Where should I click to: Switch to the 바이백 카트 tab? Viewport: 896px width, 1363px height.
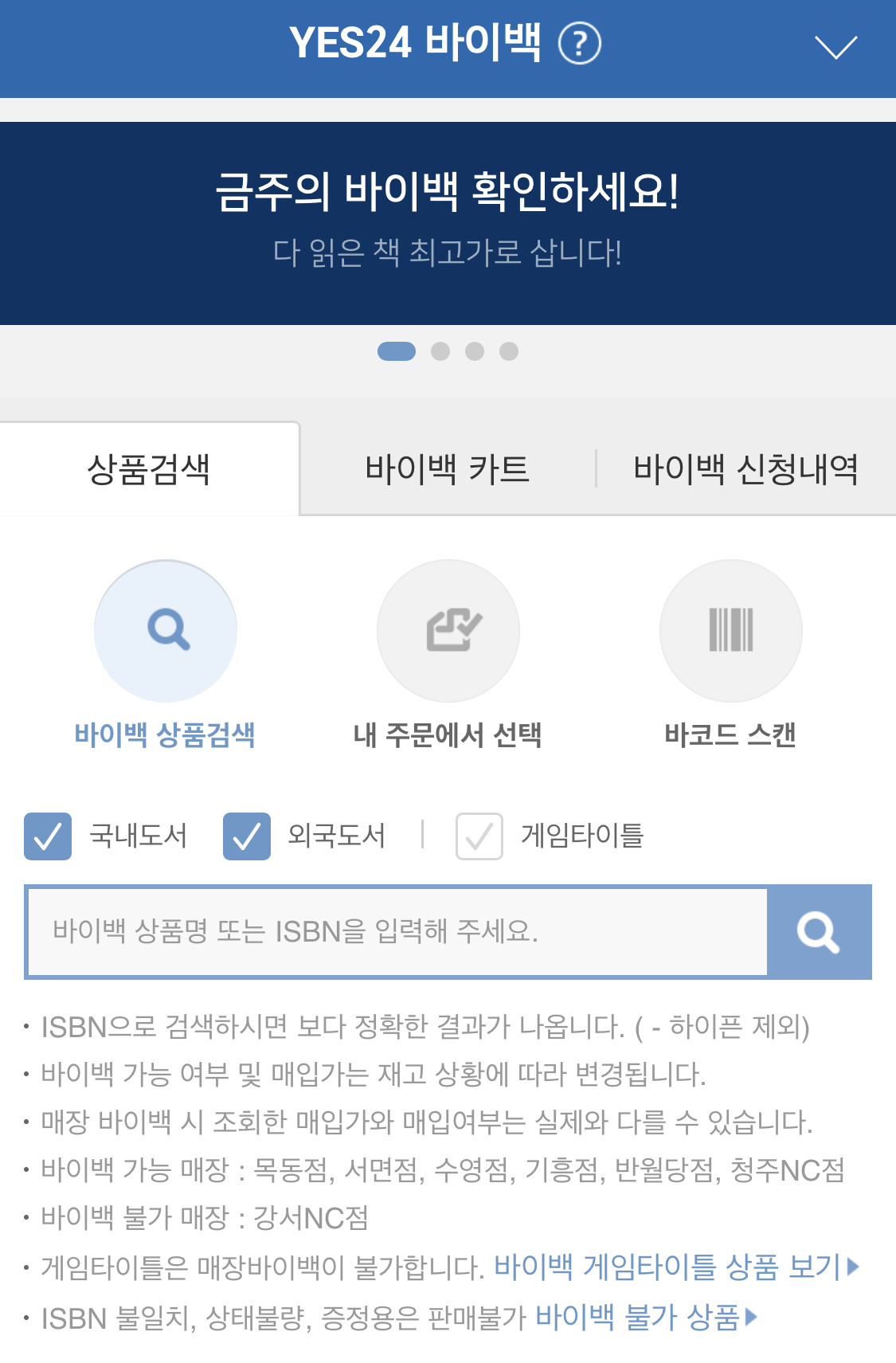tap(447, 468)
